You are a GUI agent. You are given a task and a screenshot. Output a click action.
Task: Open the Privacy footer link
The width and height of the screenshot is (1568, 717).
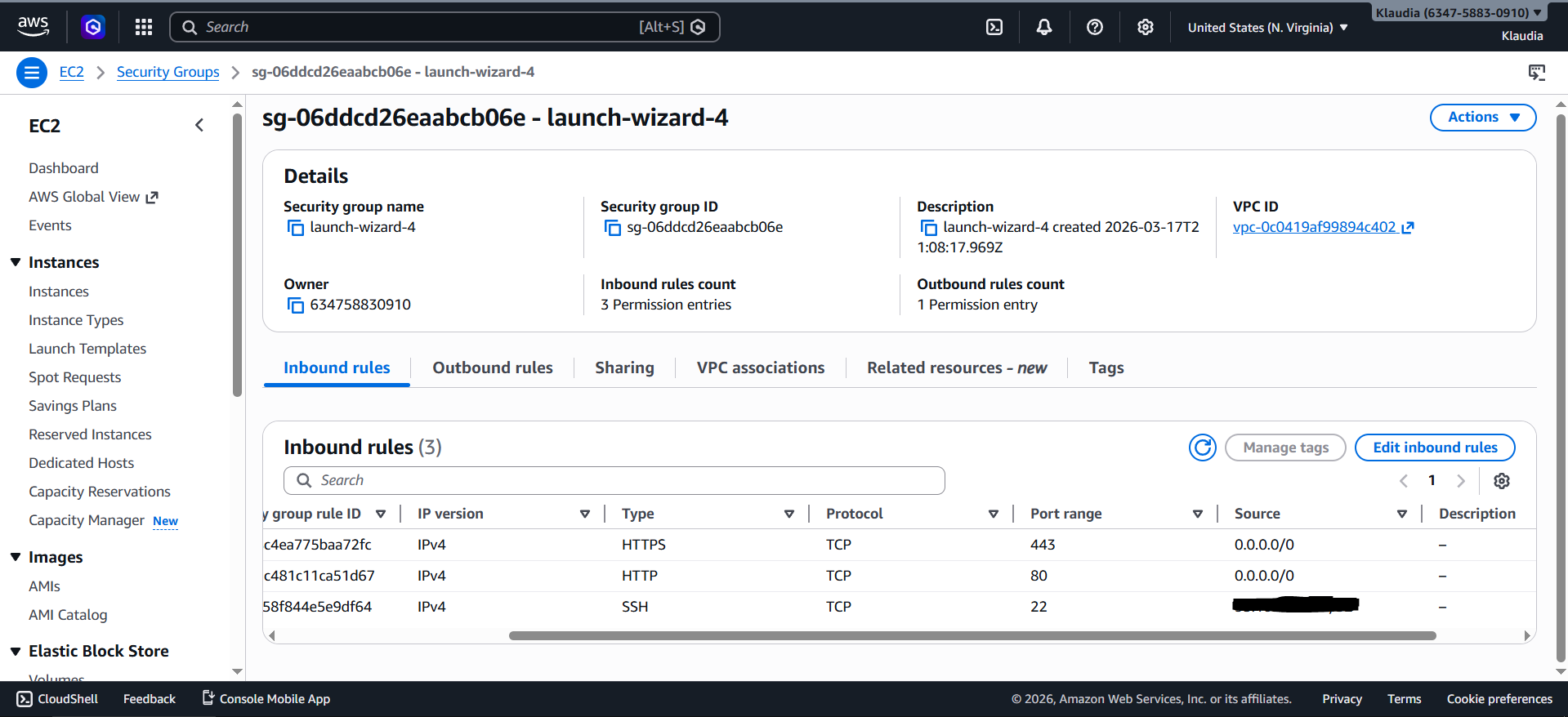(1342, 699)
